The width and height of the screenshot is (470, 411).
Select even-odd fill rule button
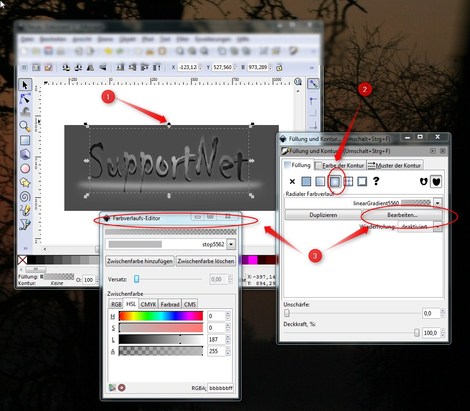click(423, 181)
